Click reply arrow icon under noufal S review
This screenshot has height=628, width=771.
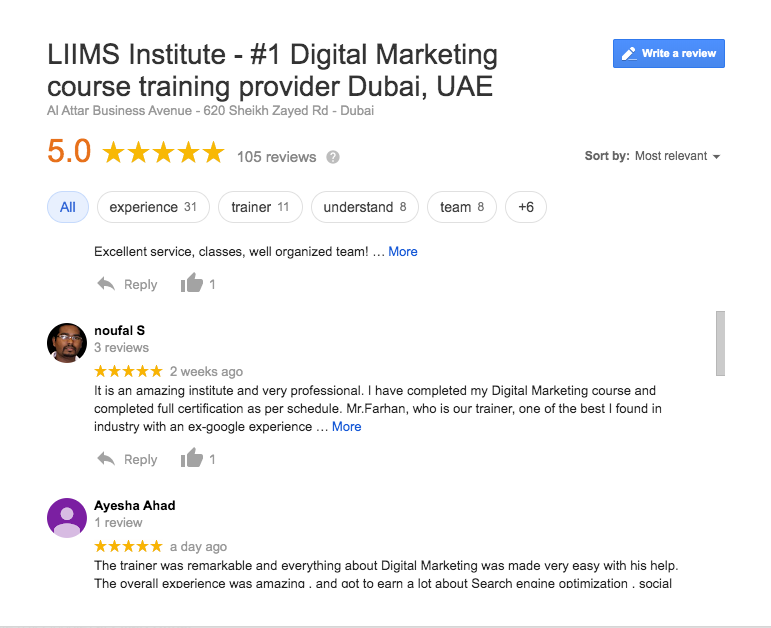(106, 459)
